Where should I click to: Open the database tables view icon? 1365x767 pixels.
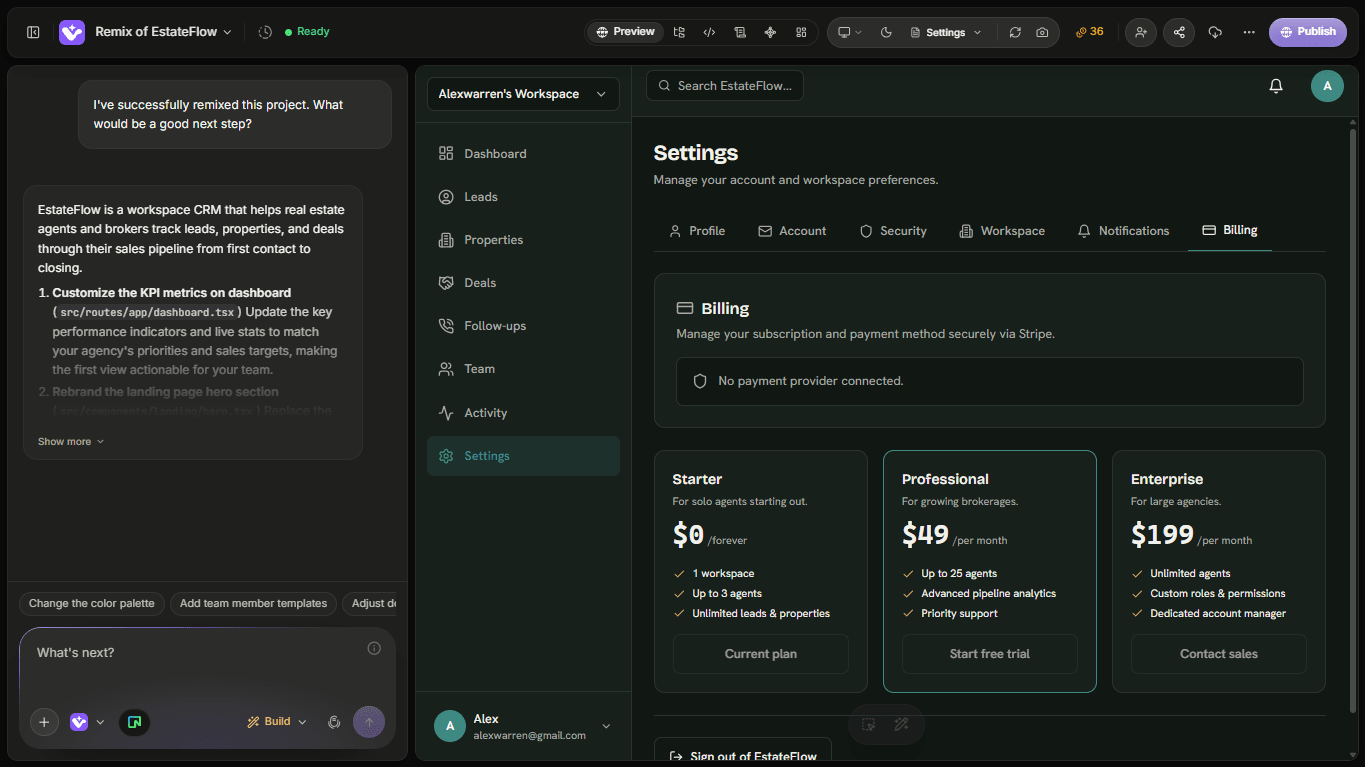(x=740, y=32)
